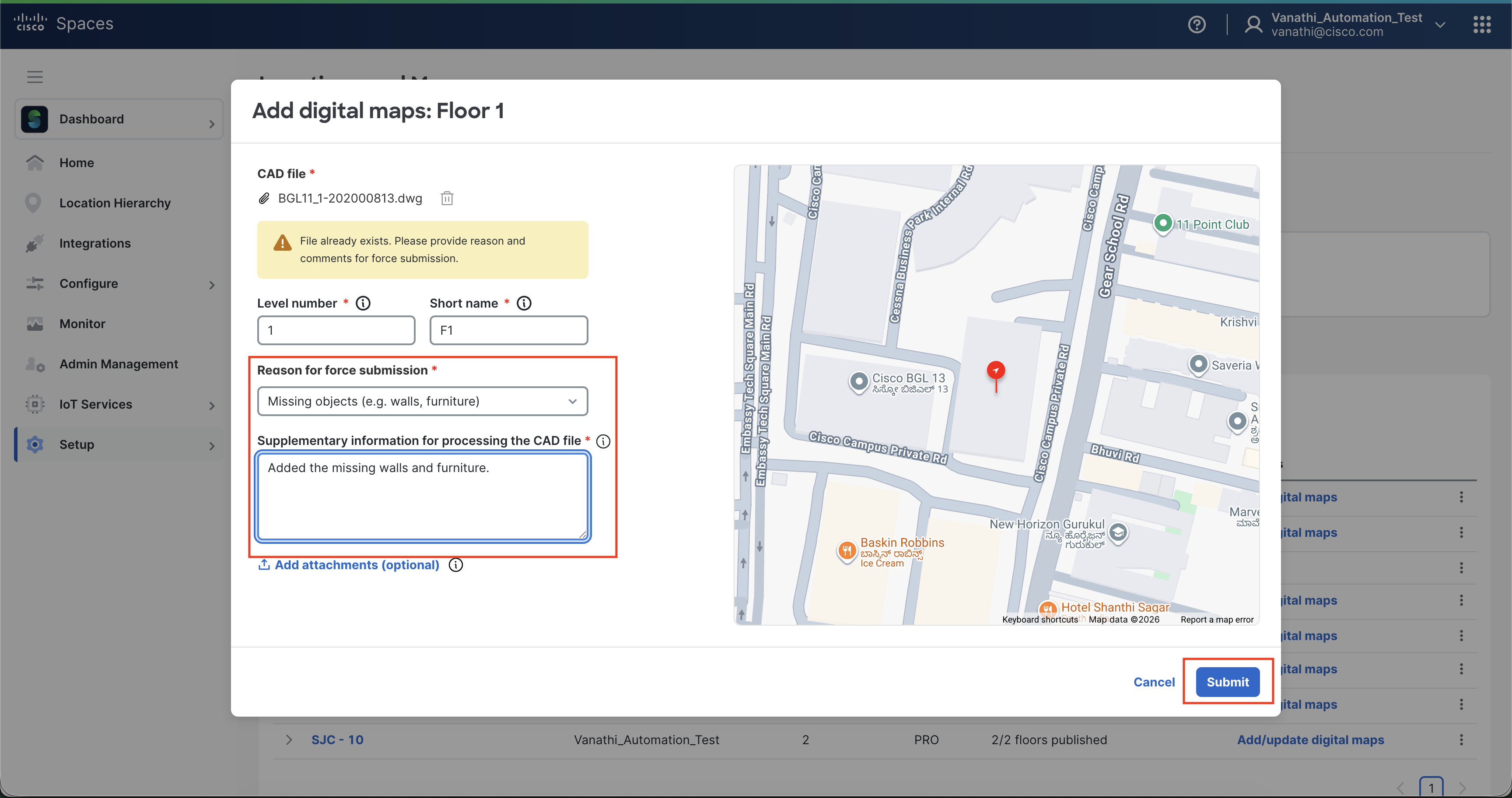Open Location Hierarchy in sidebar
This screenshot has height=798, width=1512.
(115, 203)
